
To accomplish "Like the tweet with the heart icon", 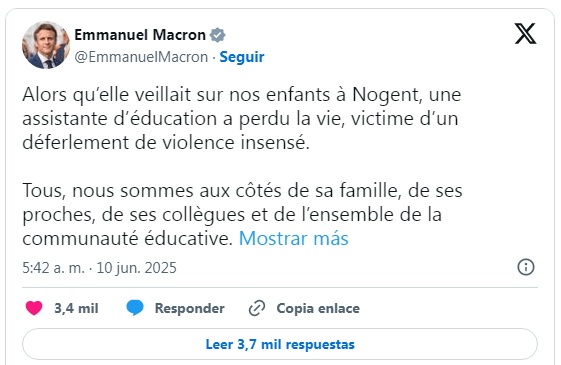I will coord(34,308).
